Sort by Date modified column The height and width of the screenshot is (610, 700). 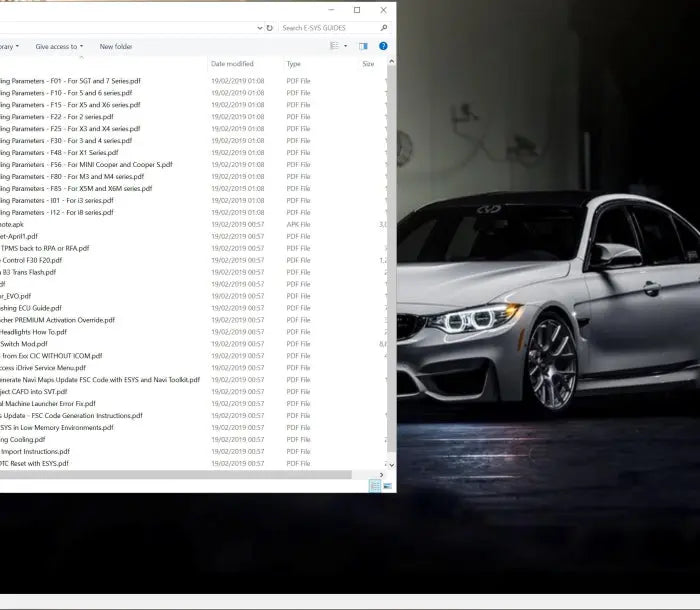click(x=232, y=64)
